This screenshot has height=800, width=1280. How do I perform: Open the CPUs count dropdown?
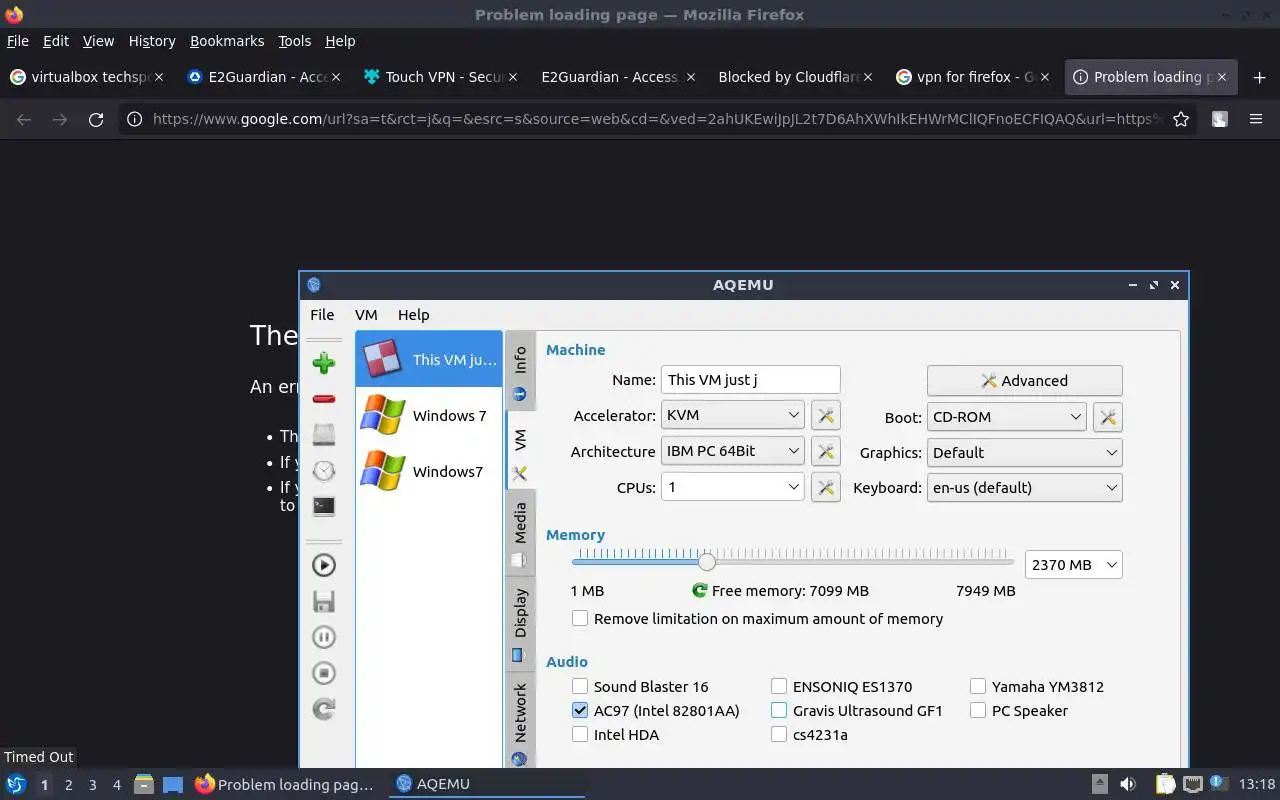733,487
